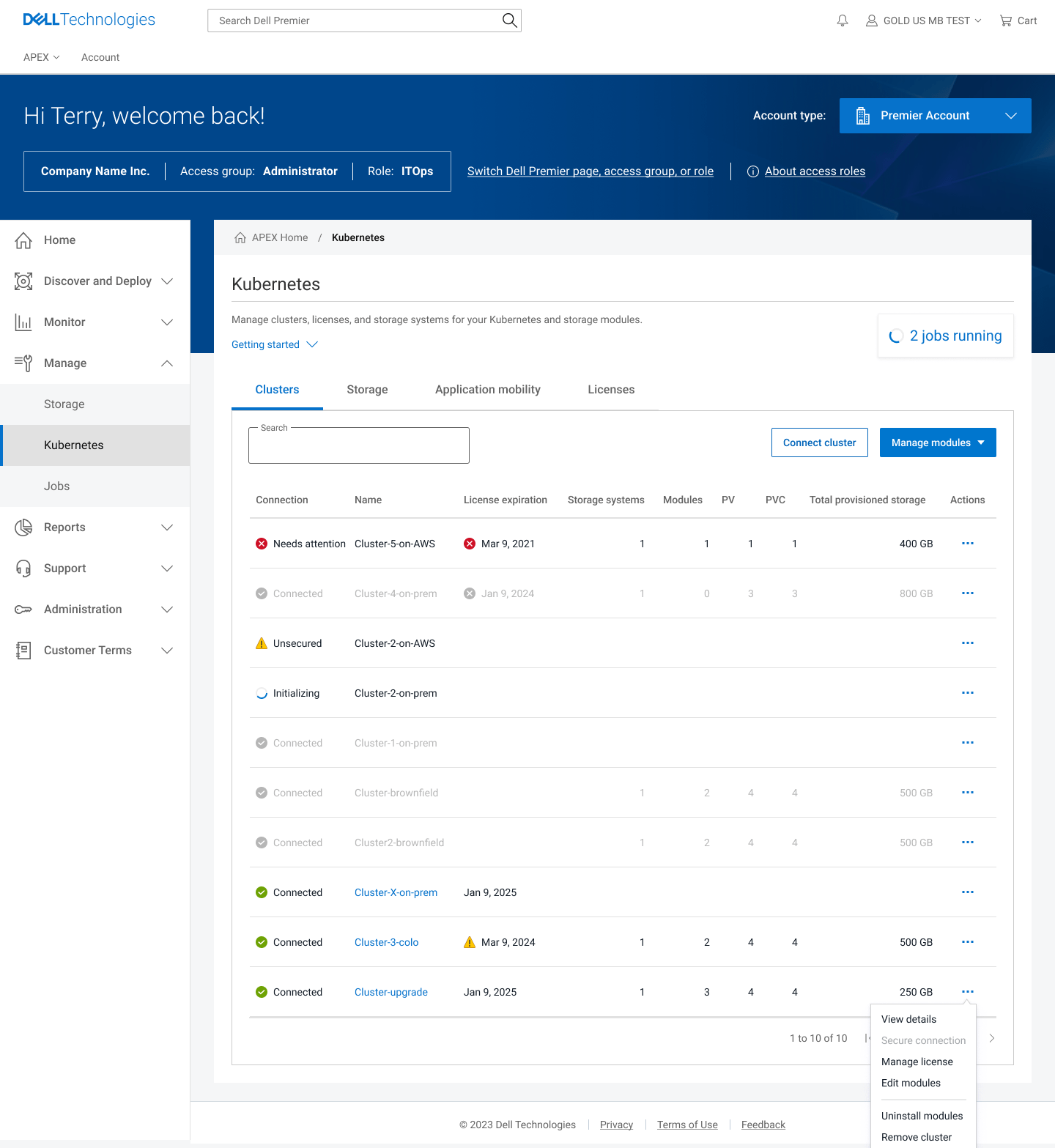Click the info icon beside About access roles
The image size is (1055, 1148).
(752, 171)
